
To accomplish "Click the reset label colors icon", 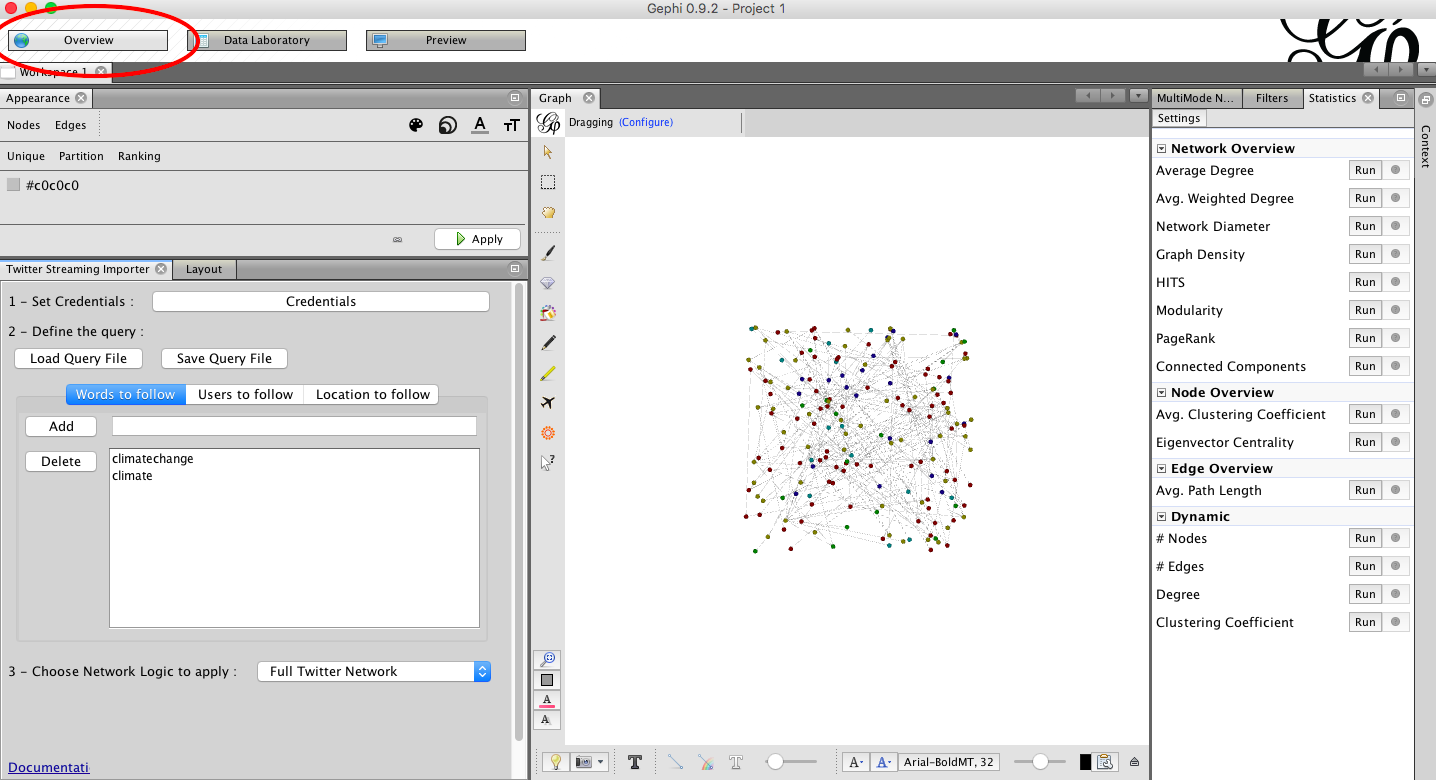I will click(x=547, y=700).
